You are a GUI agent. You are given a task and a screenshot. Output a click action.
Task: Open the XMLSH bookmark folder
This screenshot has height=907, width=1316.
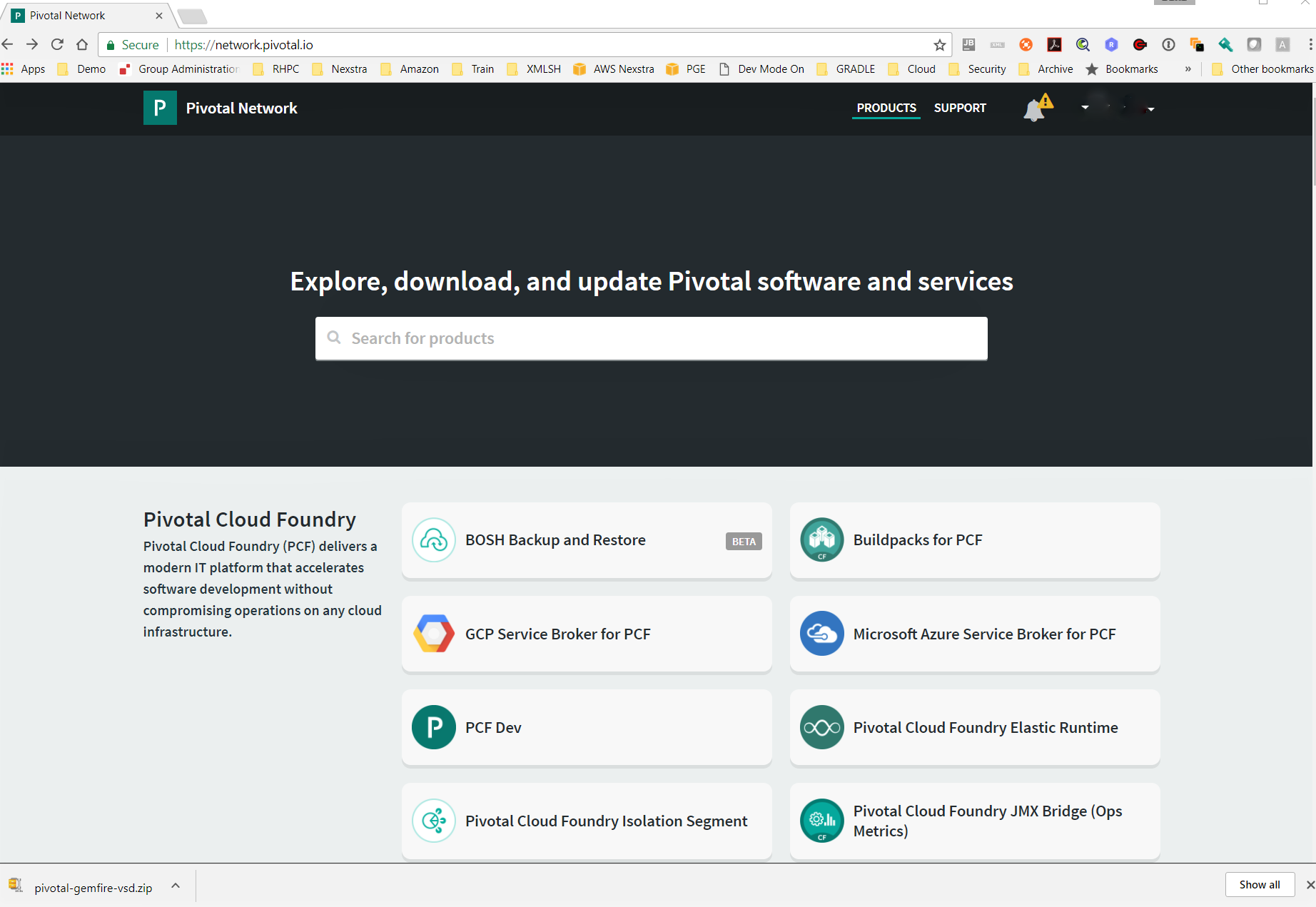pos(534,69)
